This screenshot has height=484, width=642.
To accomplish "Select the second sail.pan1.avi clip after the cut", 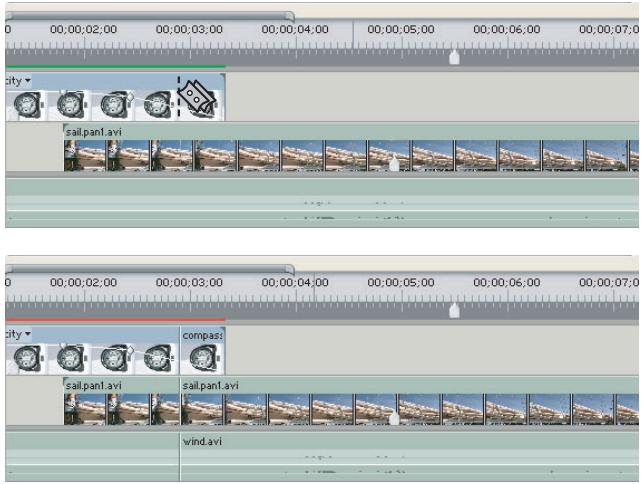I will [x=409, y=402].
